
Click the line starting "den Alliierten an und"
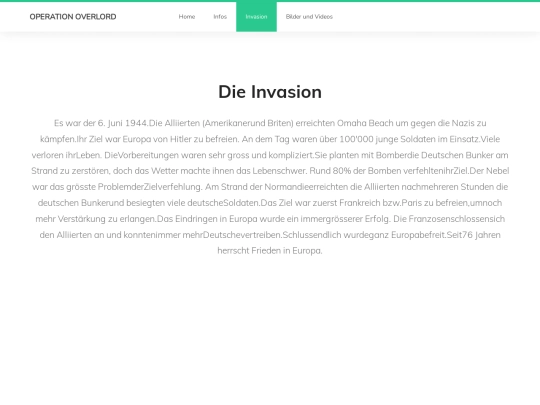(270, 235)
